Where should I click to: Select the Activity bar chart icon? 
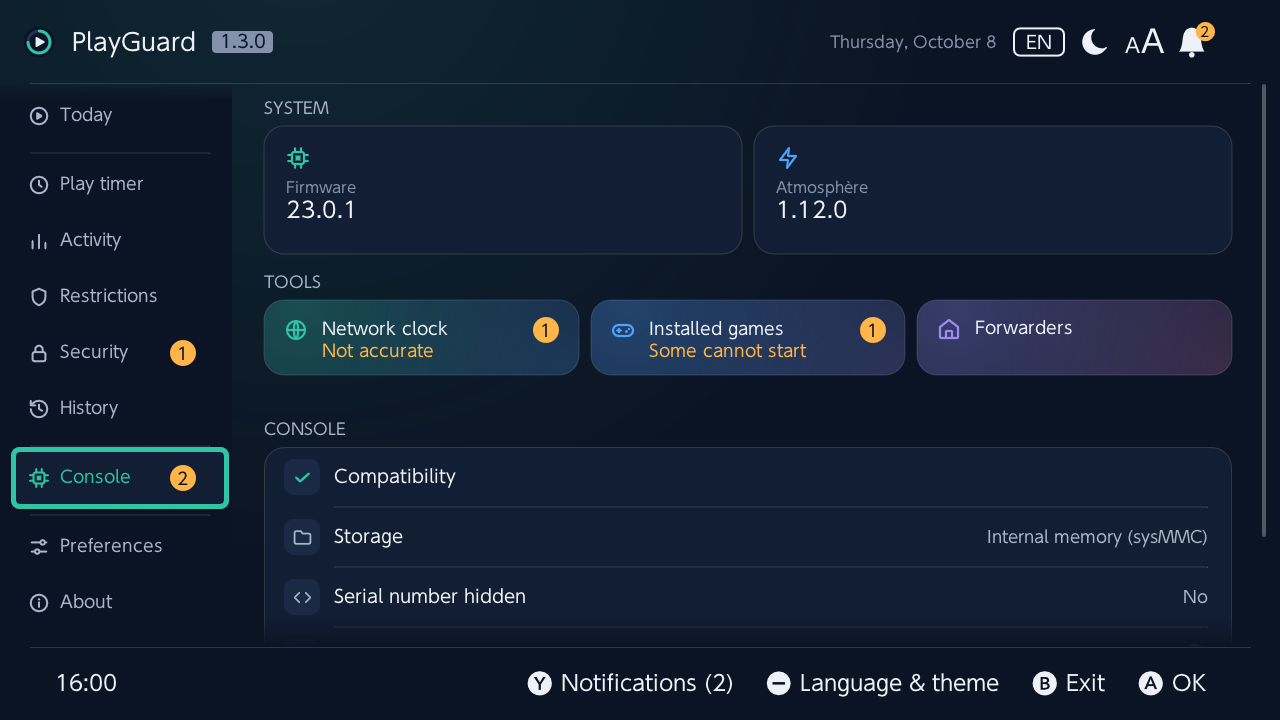[x=39, y=241]
